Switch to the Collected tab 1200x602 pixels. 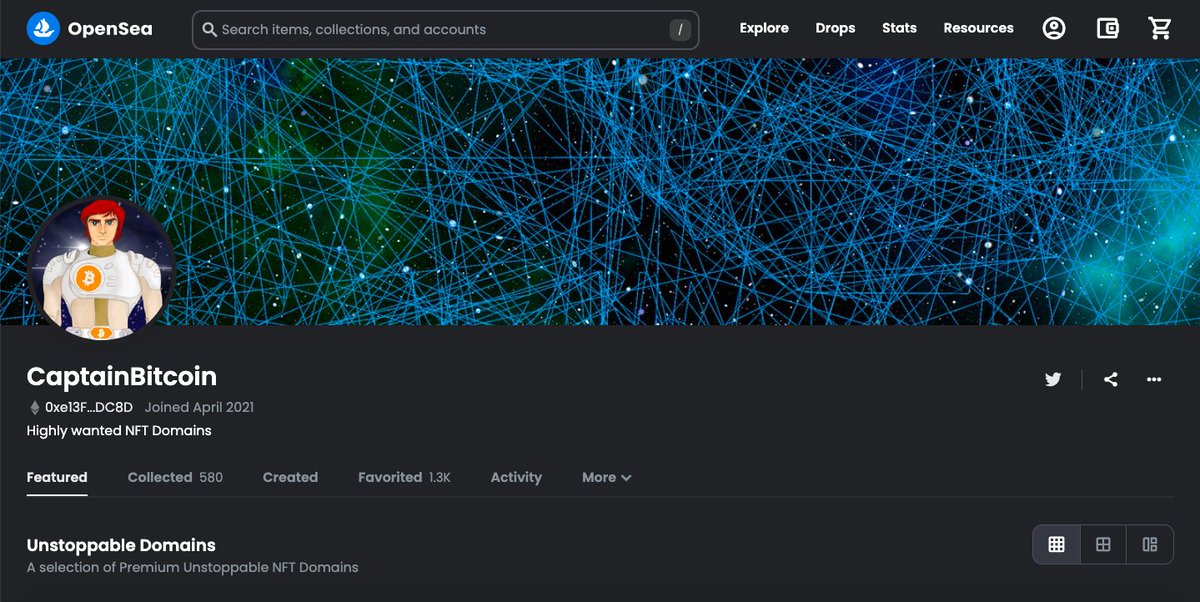tap(175, 477)
